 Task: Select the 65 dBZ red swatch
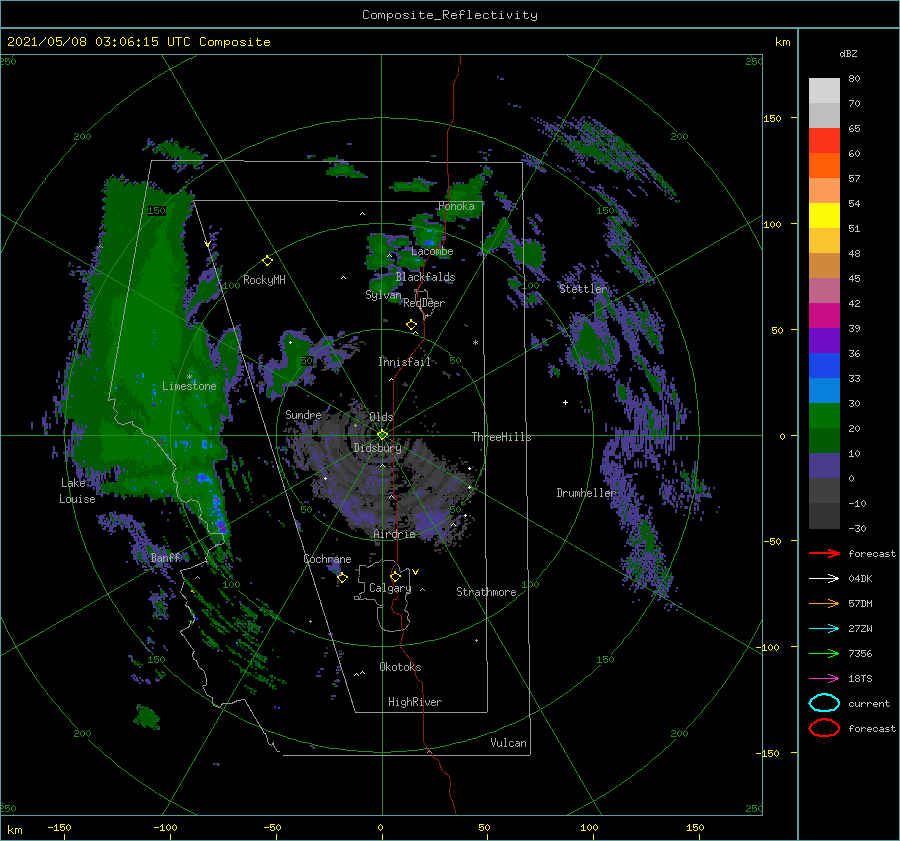coord(824,141)
